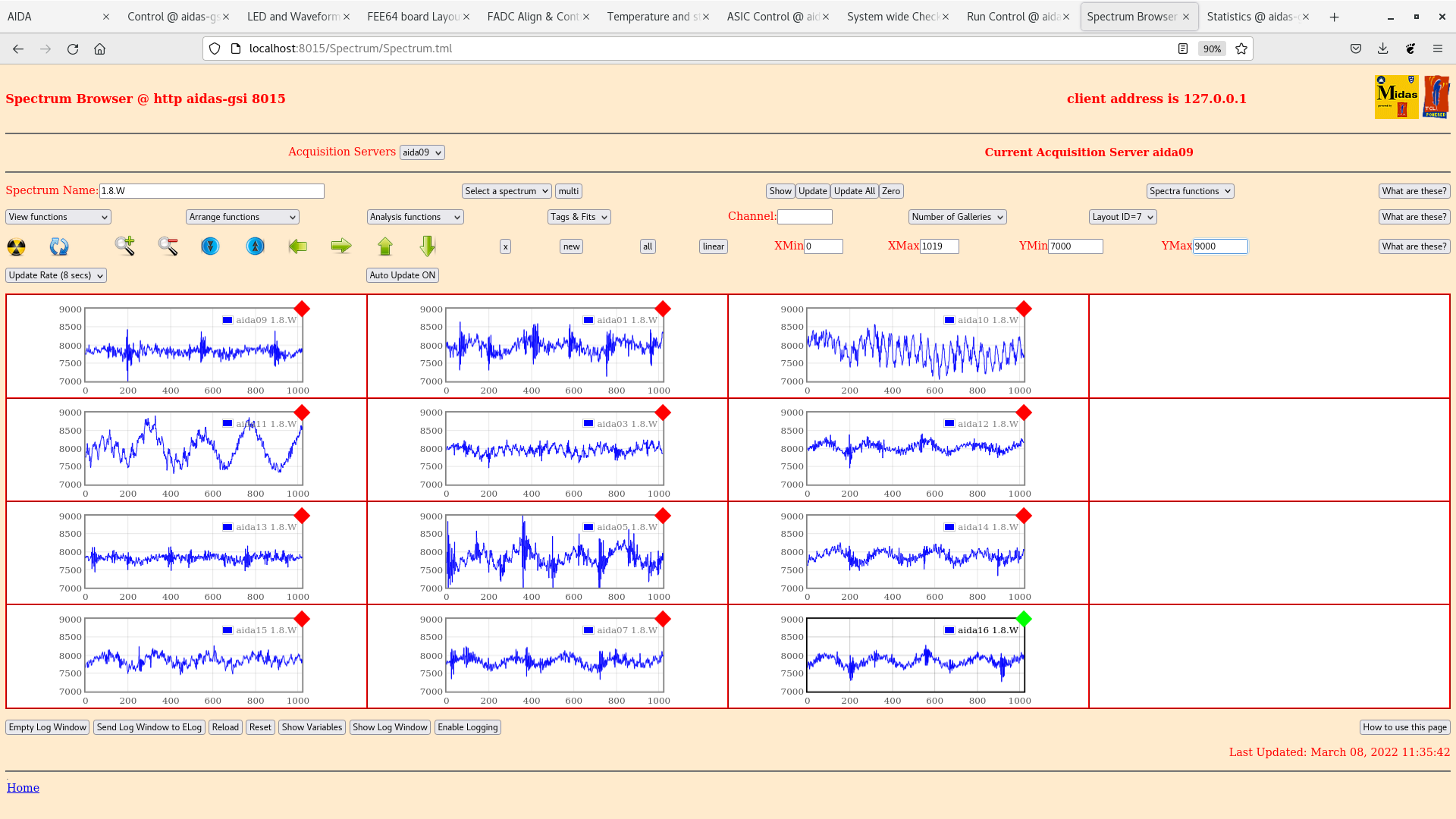The width and height of the screenshot is (1456, 819).
Task: Expand the Tags & Fits dropdown
Action: coord(579,217)
